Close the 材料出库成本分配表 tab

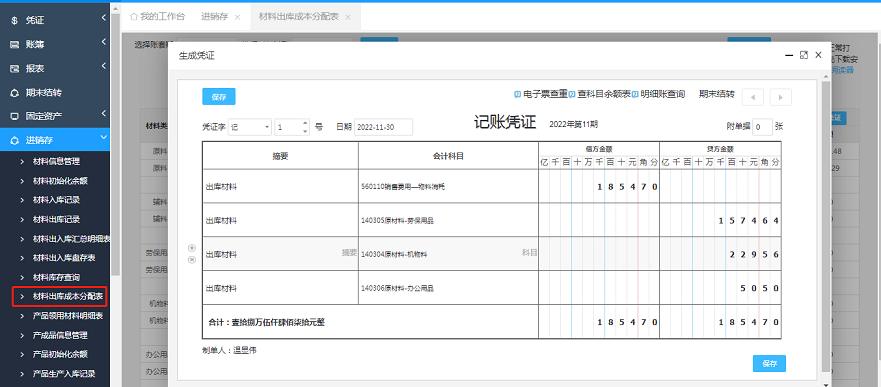point(348,17)
